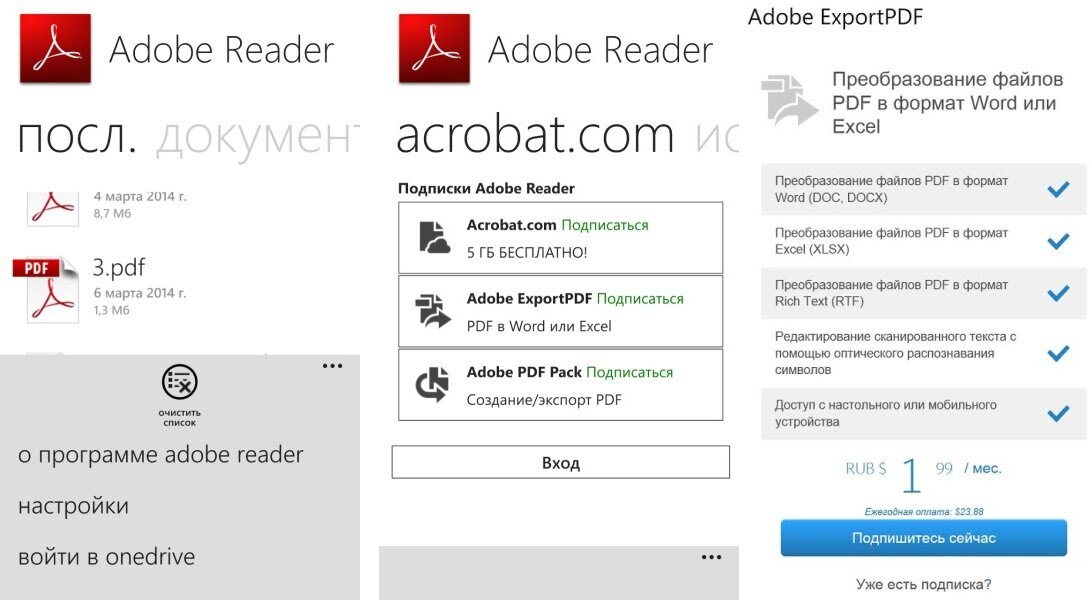Open the three-dots menu in acrobat.com screen
The width and height of the screenshot is (1090, 600).
pos(711,557)
